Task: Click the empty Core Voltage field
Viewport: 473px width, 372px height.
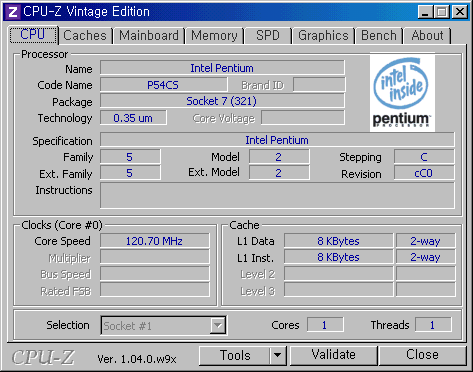Action: (303, 118)
